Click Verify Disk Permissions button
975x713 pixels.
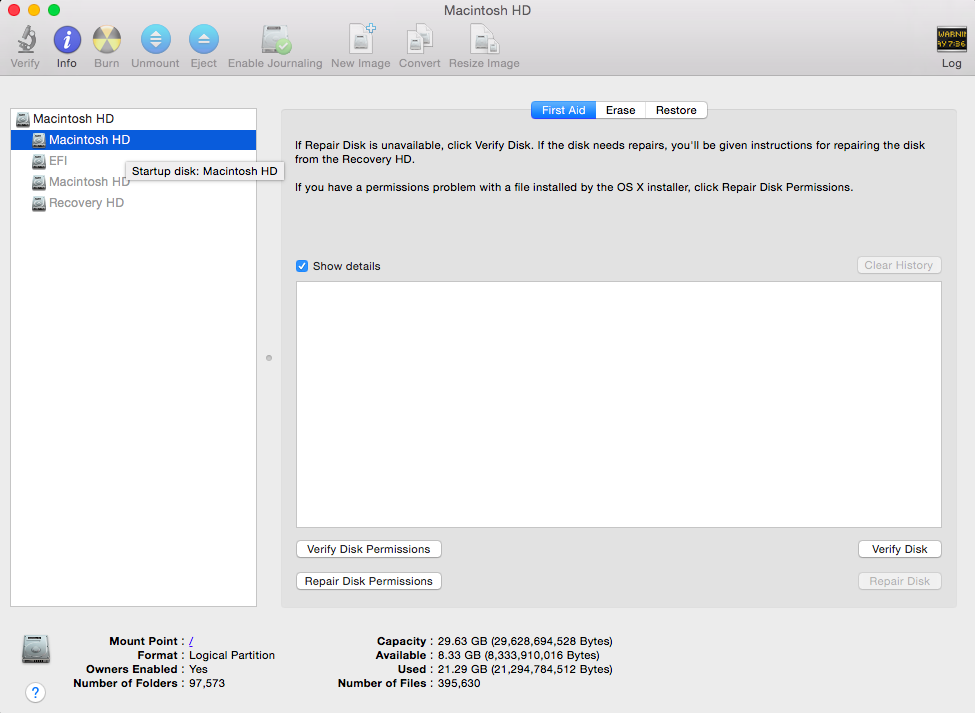pos(369,550)
